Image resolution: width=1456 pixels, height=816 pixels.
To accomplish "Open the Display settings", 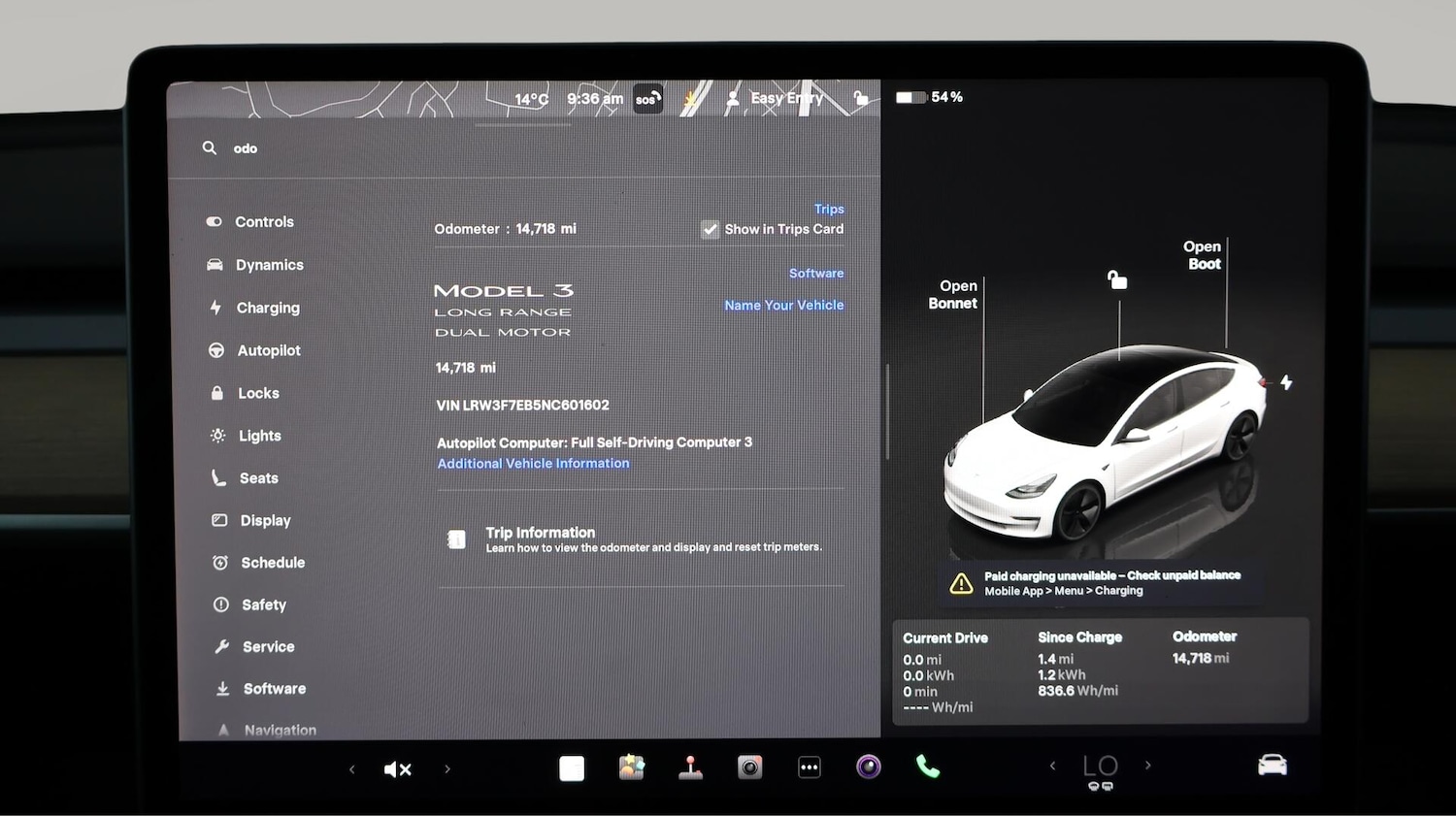I will pos(252,520).
